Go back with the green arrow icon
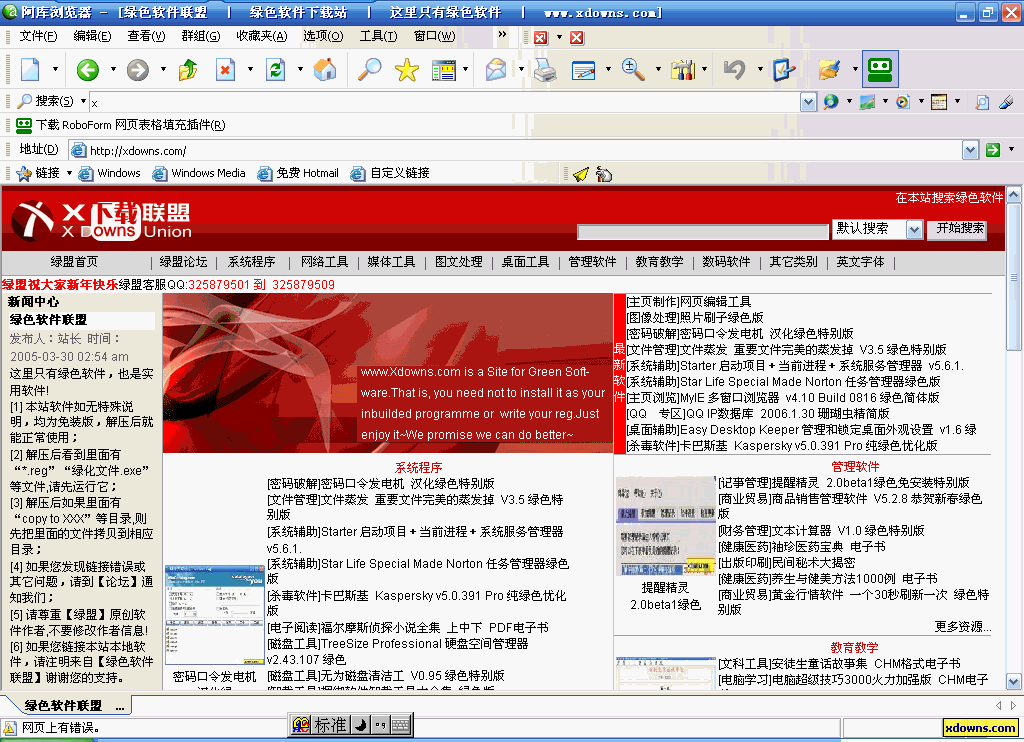This screenshot has height=742, width=1024. pos(88,69)
